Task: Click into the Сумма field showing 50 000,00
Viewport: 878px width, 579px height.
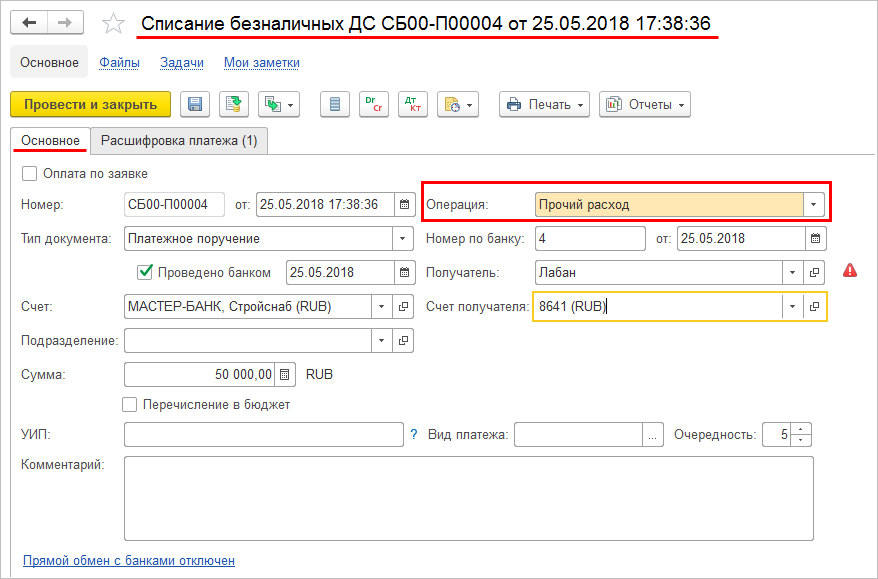Action: pos(200,375)
